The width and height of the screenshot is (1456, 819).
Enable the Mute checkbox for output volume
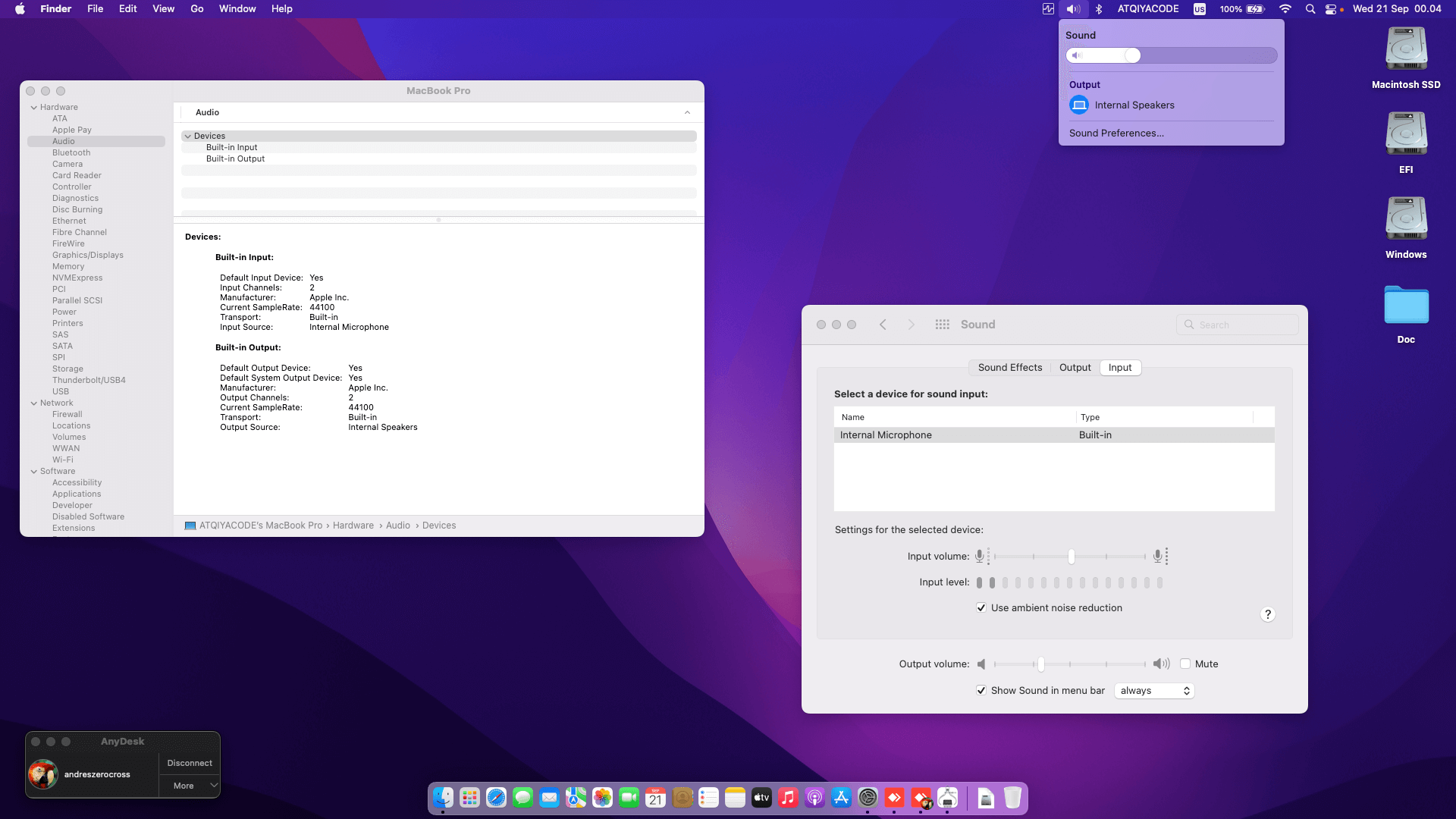[x=1185, y=664]
